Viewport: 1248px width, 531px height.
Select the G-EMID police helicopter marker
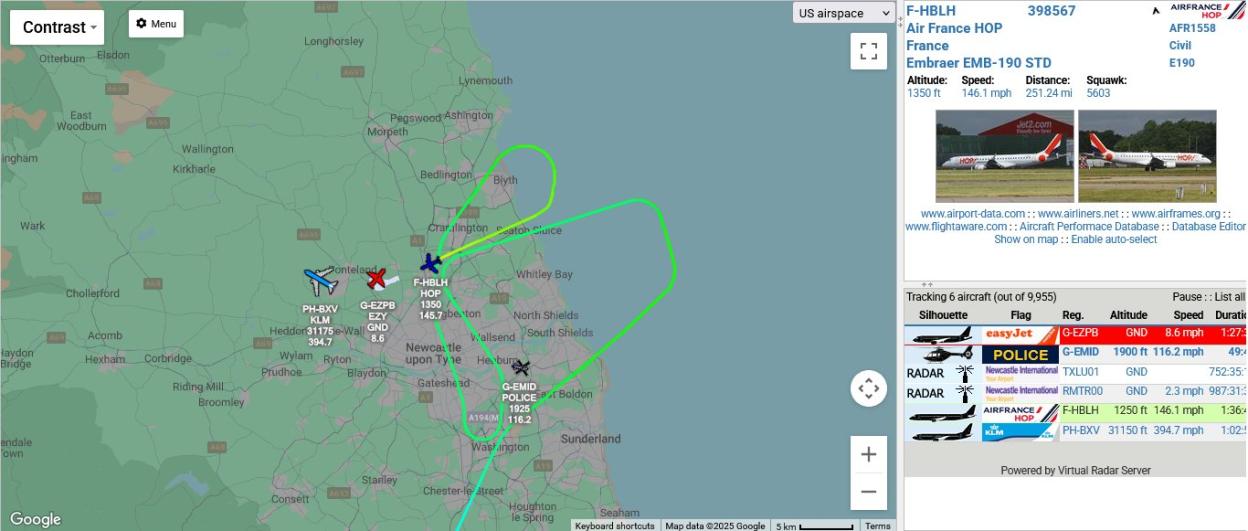click(x=520, y=368)
